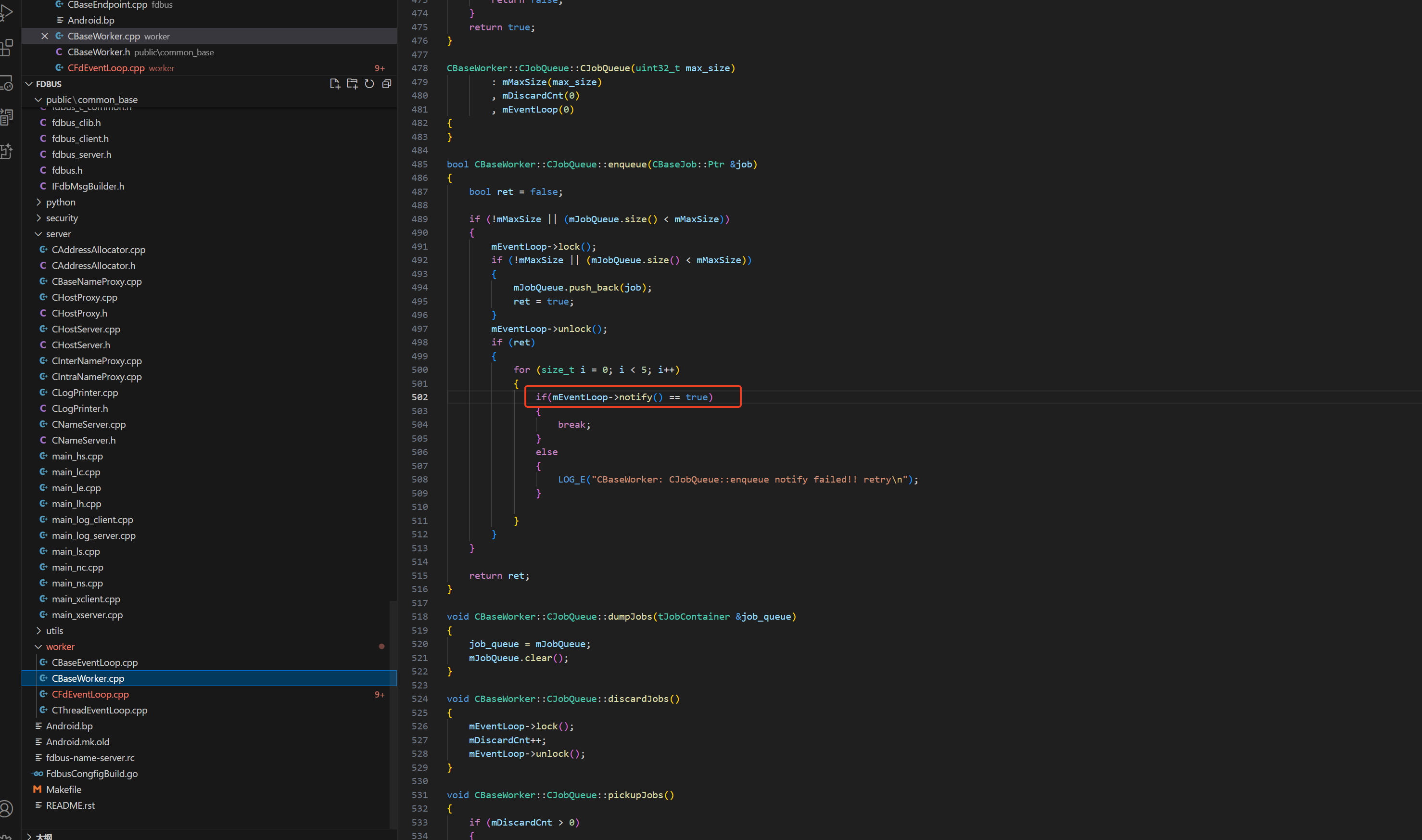
Task: Open the Makefile in the explorer
Action: click(x=209, y=789)
